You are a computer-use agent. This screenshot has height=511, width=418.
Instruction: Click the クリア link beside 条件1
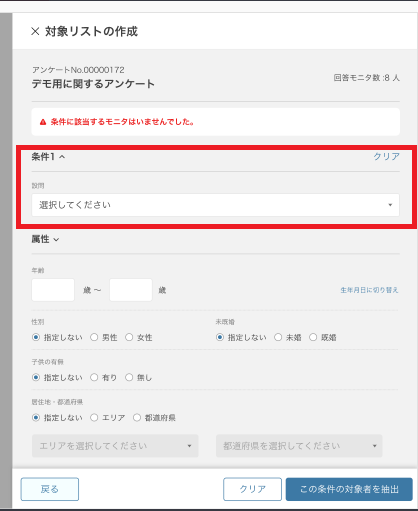[x=386, y=156]
